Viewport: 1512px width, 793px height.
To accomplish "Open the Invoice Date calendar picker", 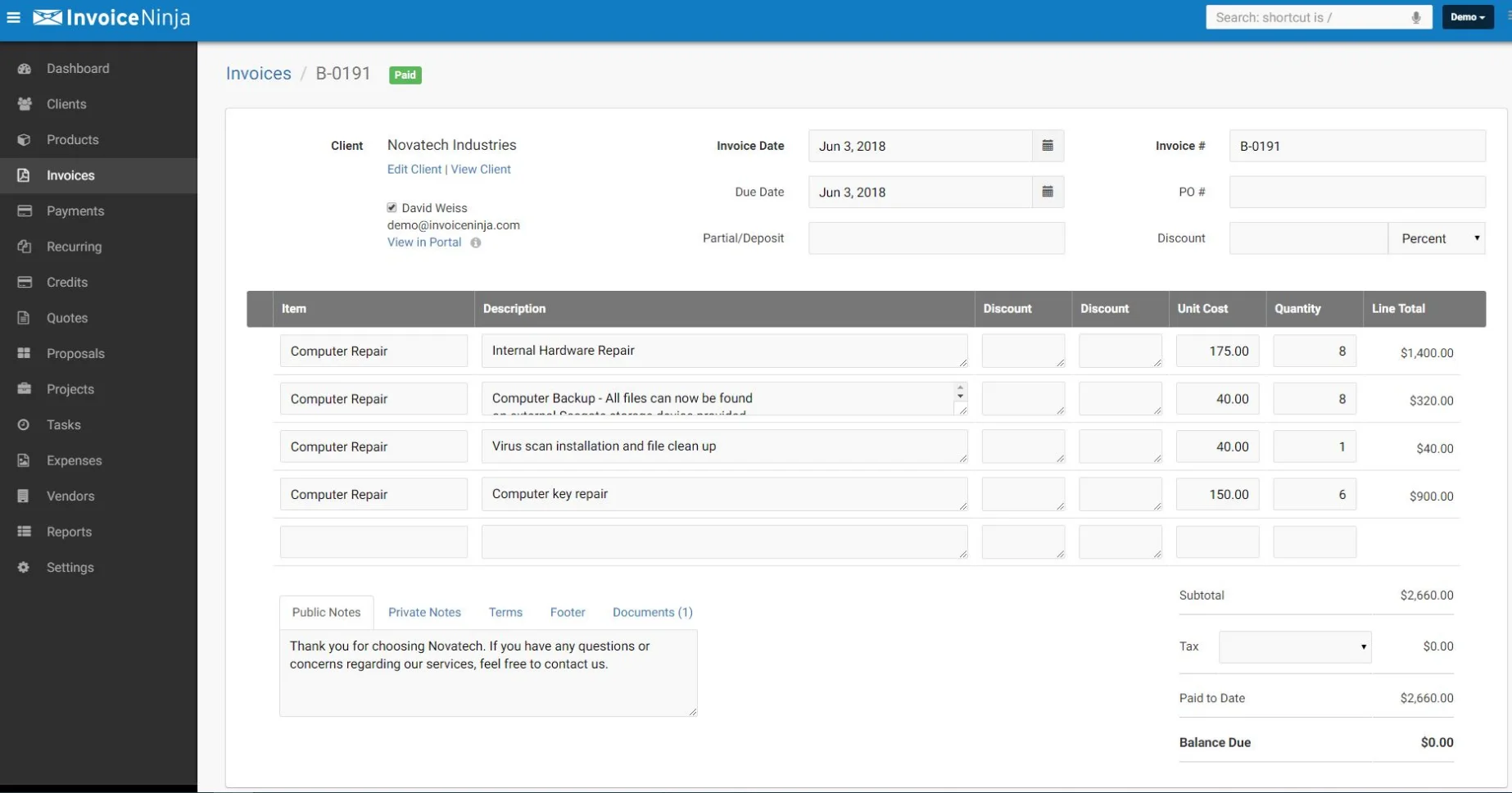I will [1048, 146].
